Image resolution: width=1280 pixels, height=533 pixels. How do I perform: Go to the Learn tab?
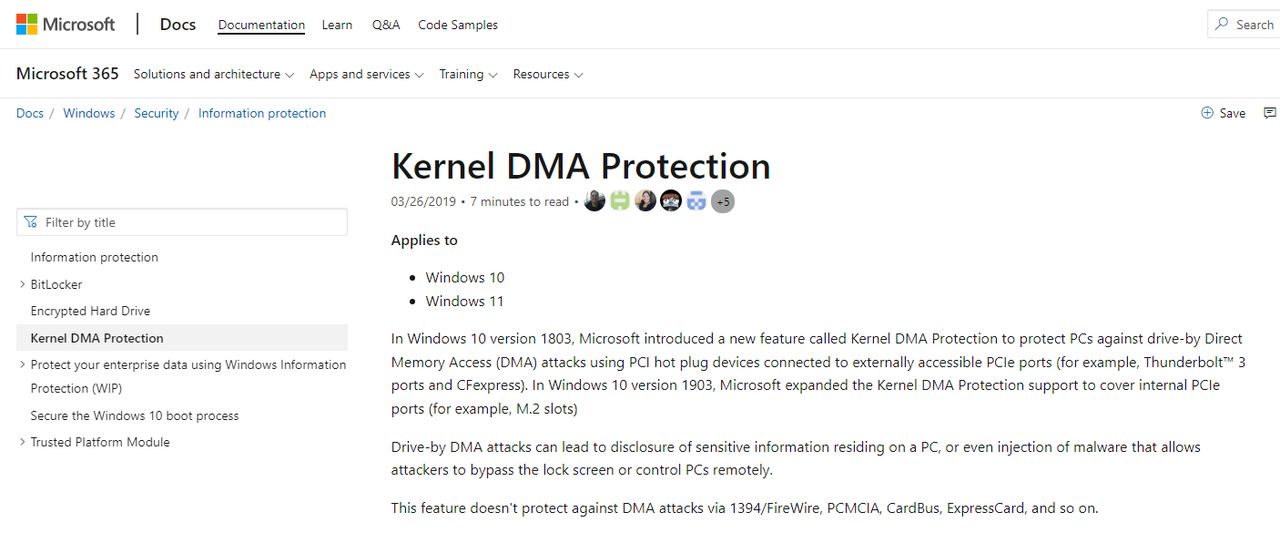pos(337,25)
